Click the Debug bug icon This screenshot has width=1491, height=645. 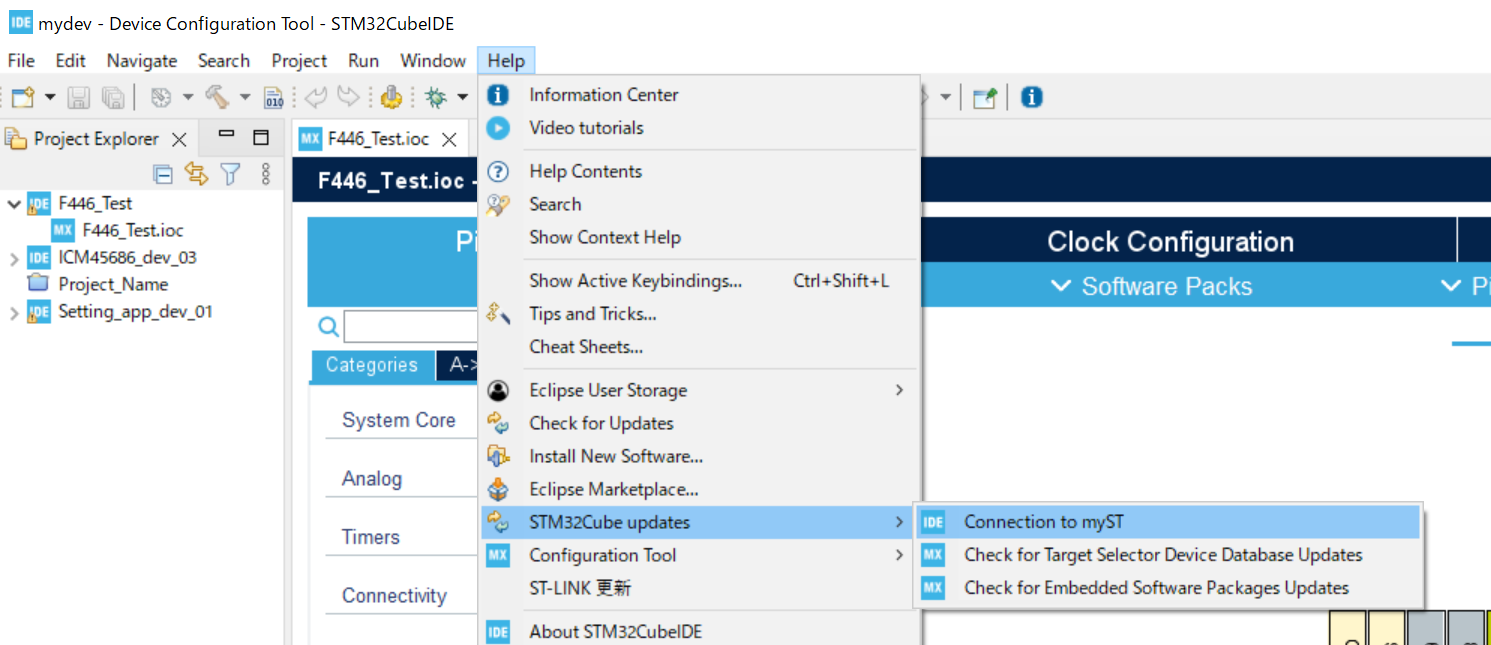pyautogui.click(x=435, y=97)
